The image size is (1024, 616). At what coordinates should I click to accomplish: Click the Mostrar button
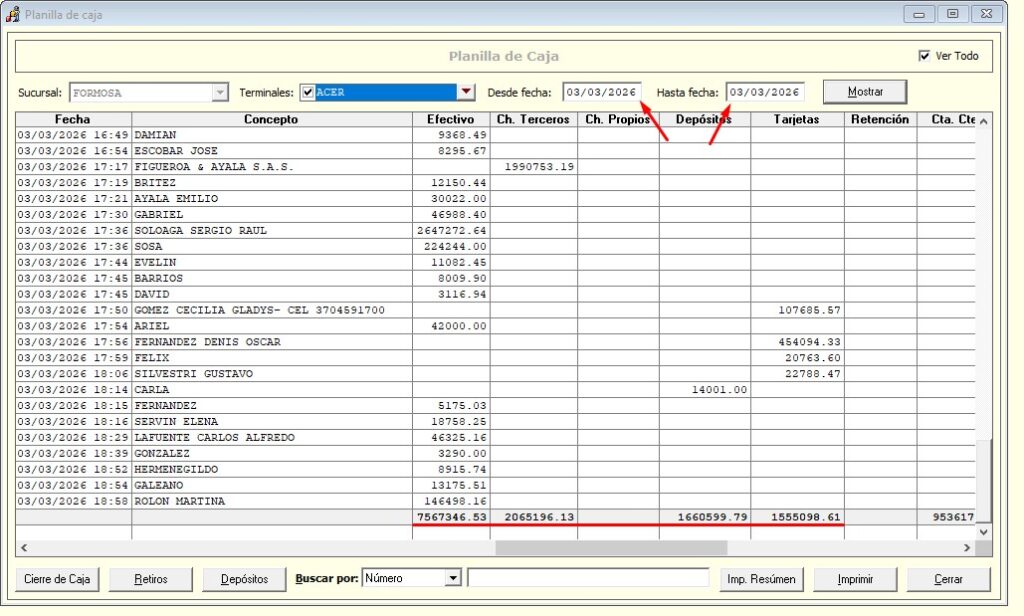[x=864, y=92]
